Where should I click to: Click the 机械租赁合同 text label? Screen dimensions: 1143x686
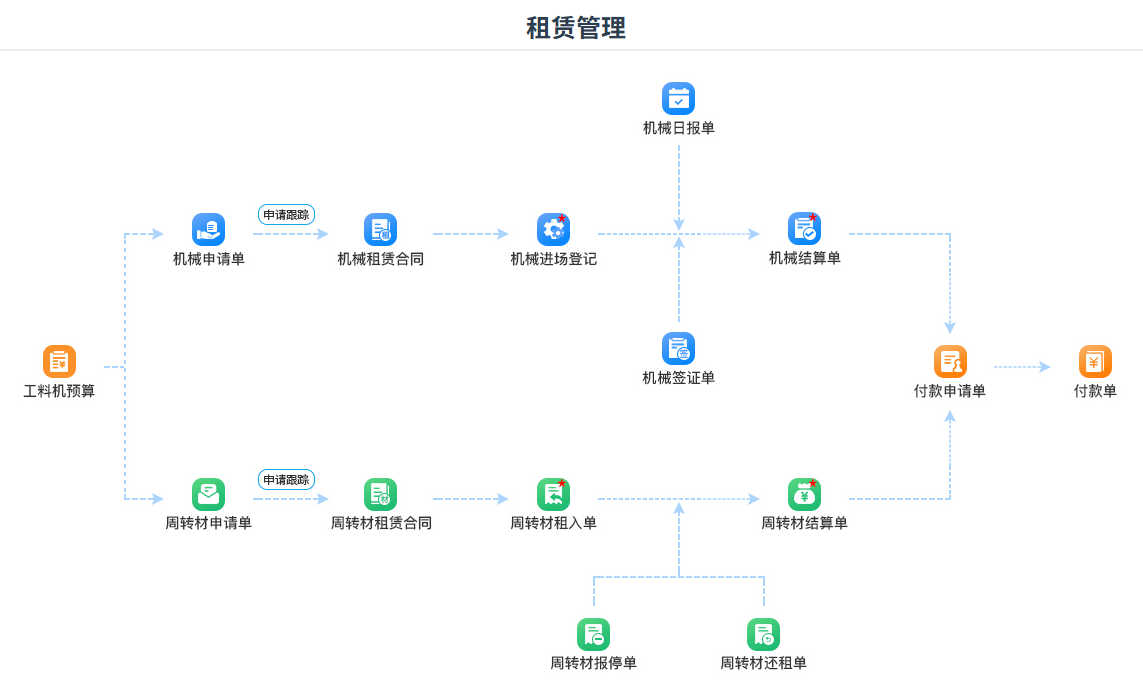click(381, 259)
